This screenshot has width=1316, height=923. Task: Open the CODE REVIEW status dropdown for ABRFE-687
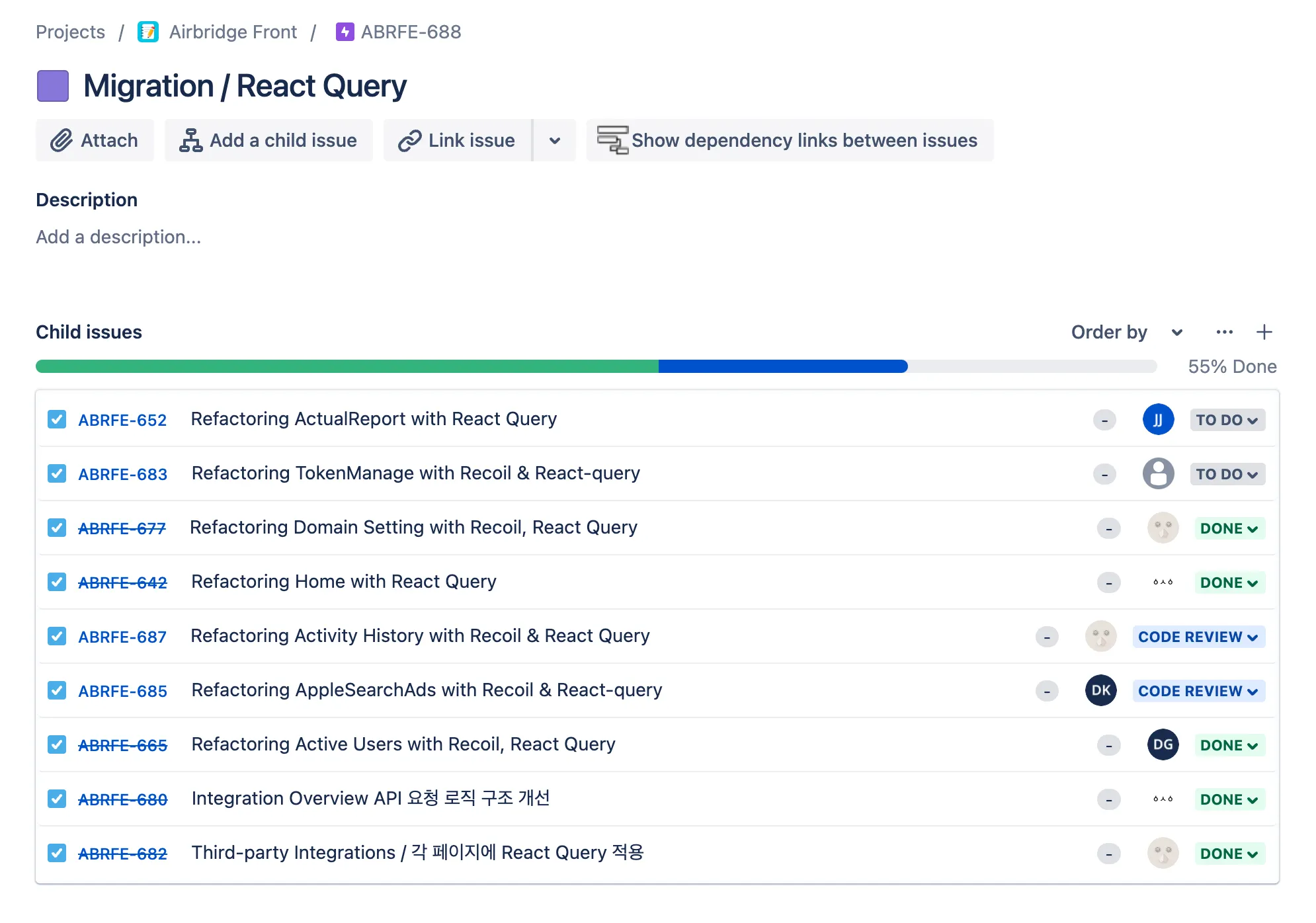coord(1198,637)
